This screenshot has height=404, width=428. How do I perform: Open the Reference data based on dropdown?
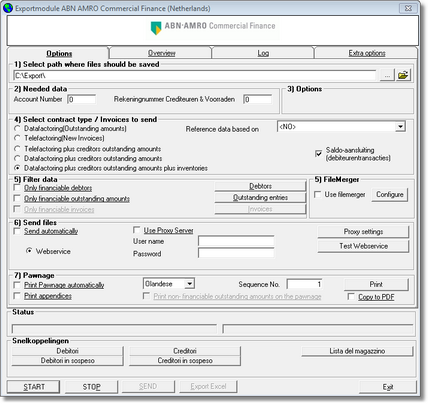pyautogui.click(x=400, y=127)
